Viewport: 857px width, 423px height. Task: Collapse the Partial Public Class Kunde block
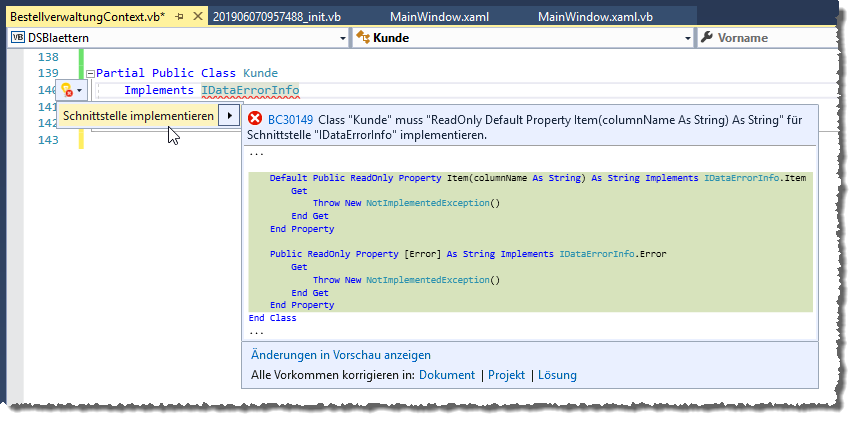90,74
